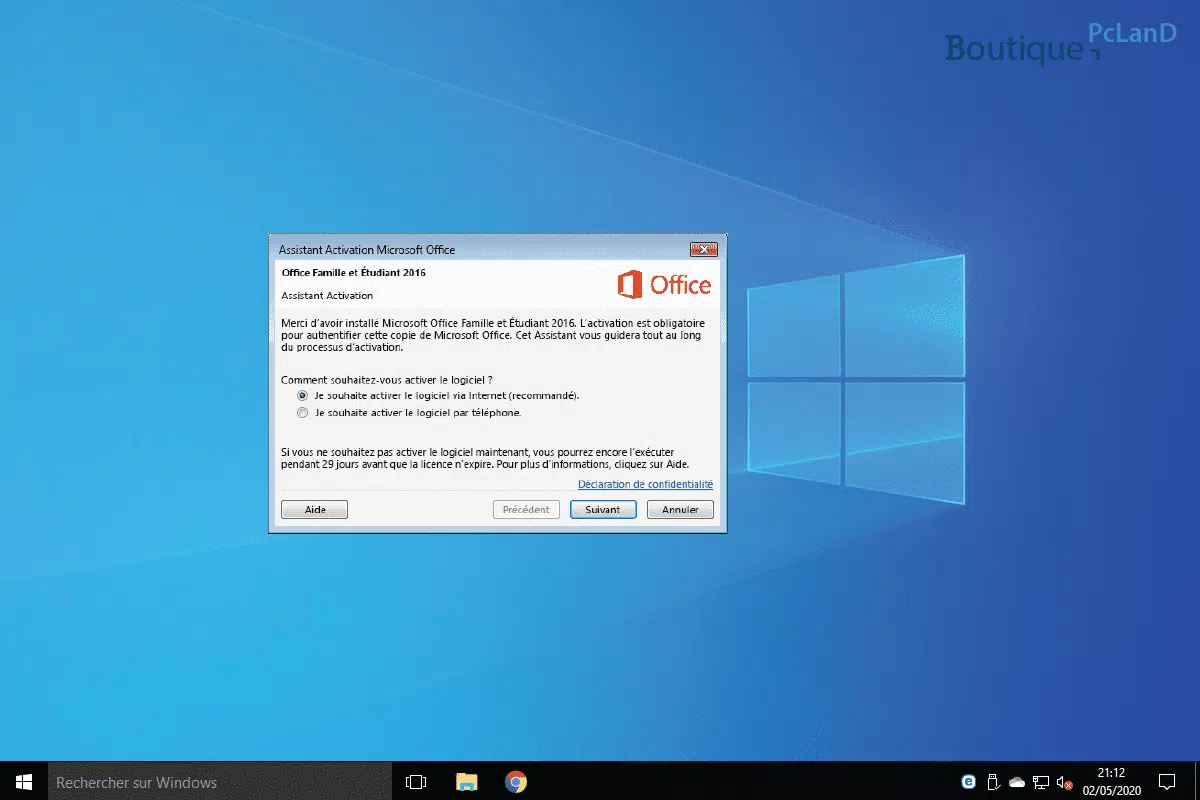
Task: Open Google Chrome from the taskbar
Action: 515,781
